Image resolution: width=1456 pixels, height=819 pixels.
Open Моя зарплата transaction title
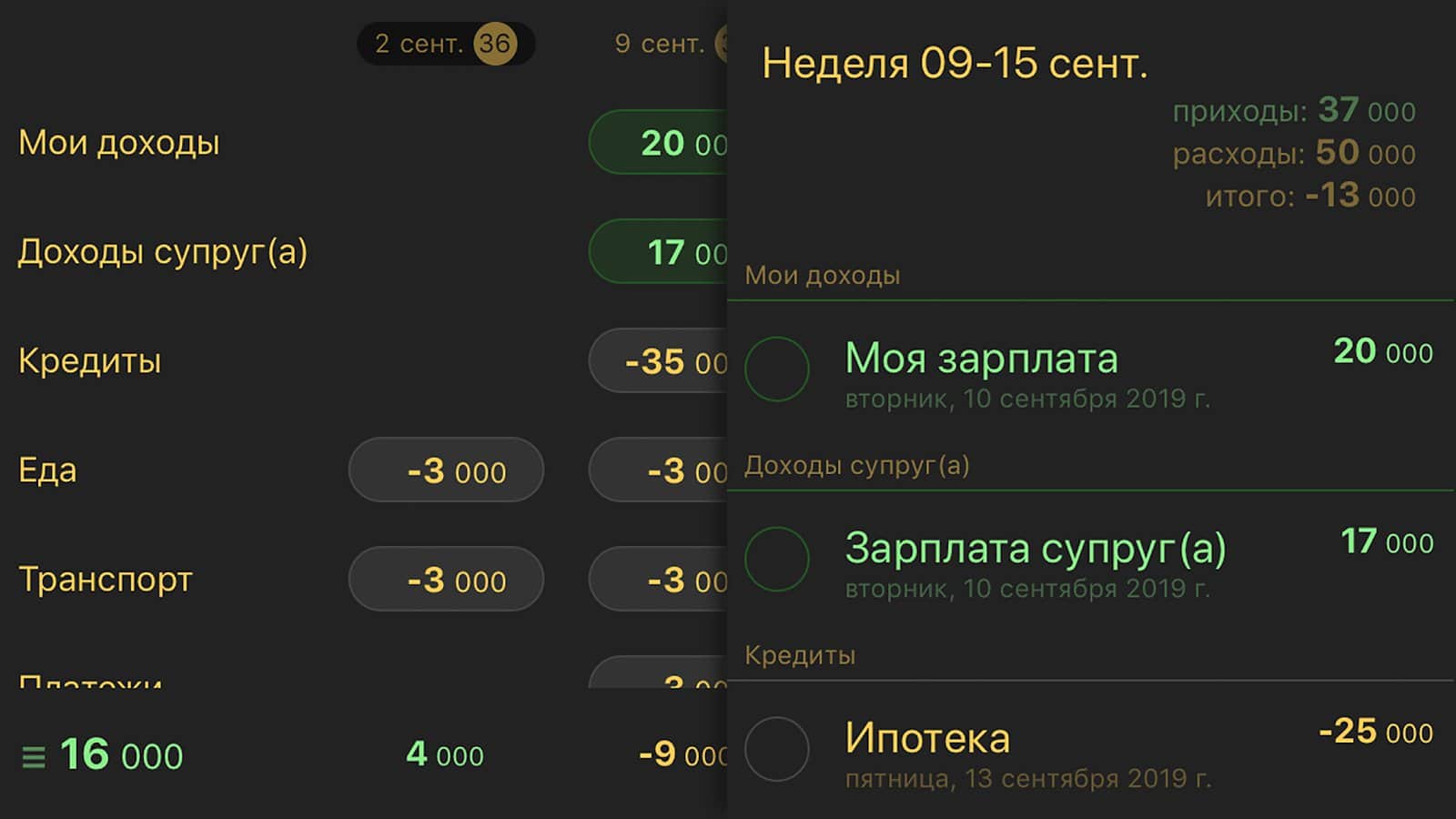click(x=981, y=358)
